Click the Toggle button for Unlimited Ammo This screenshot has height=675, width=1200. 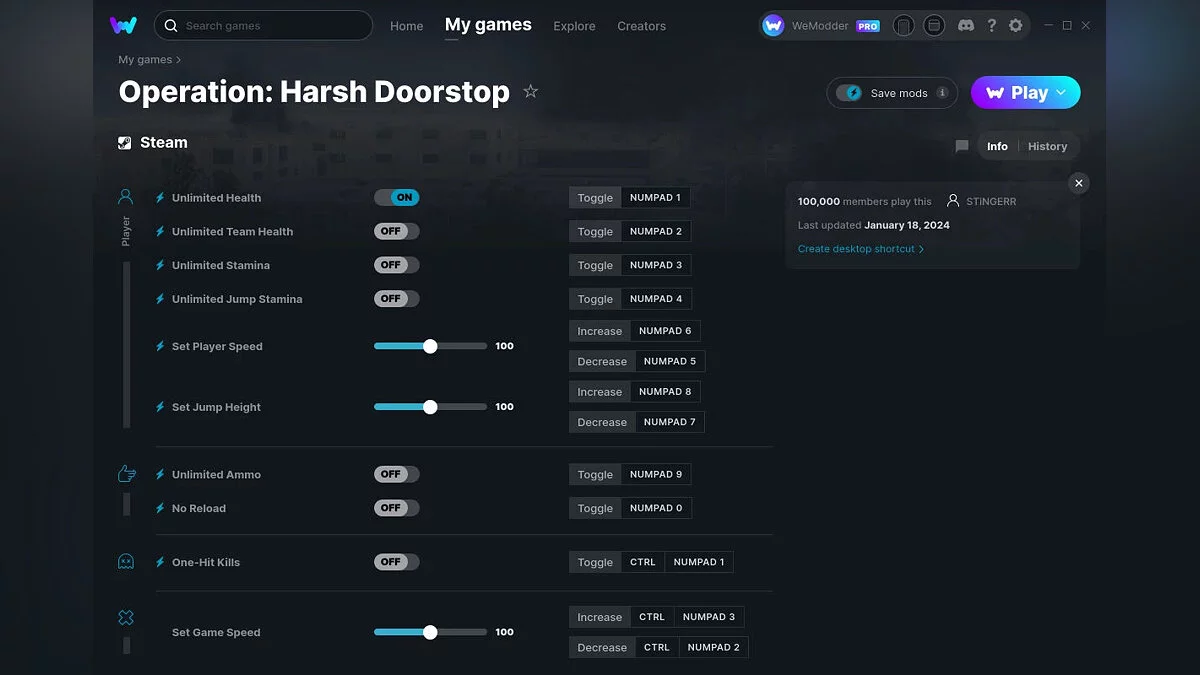point(594,474)
